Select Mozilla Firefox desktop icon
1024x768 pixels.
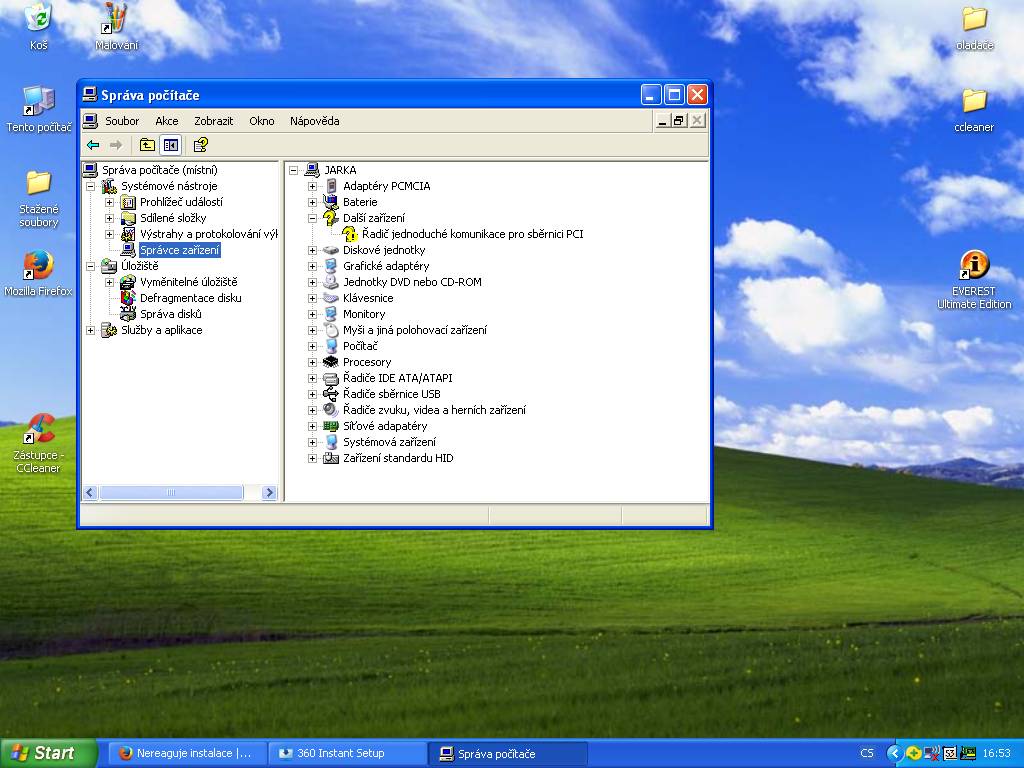(38, 274)
